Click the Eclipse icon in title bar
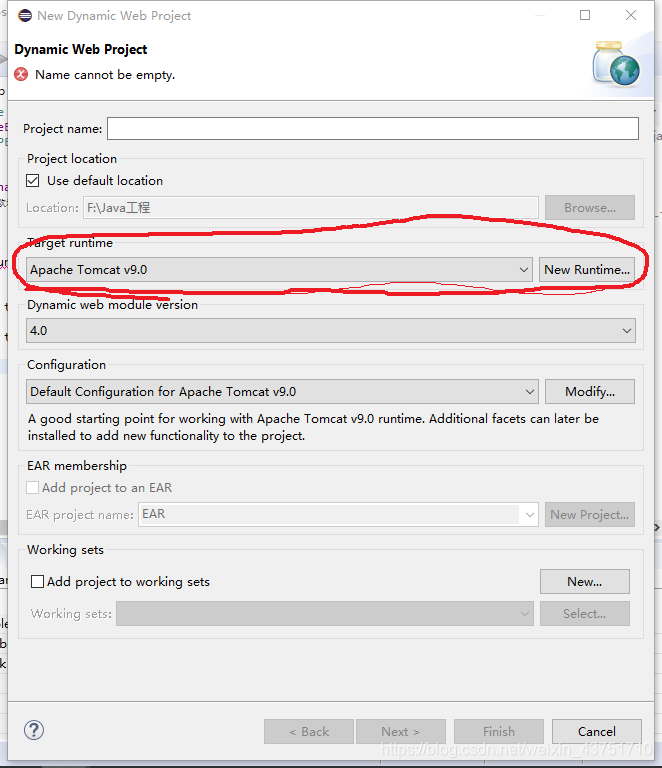Screen dimensions: 662x768 (x=24, y=16)
